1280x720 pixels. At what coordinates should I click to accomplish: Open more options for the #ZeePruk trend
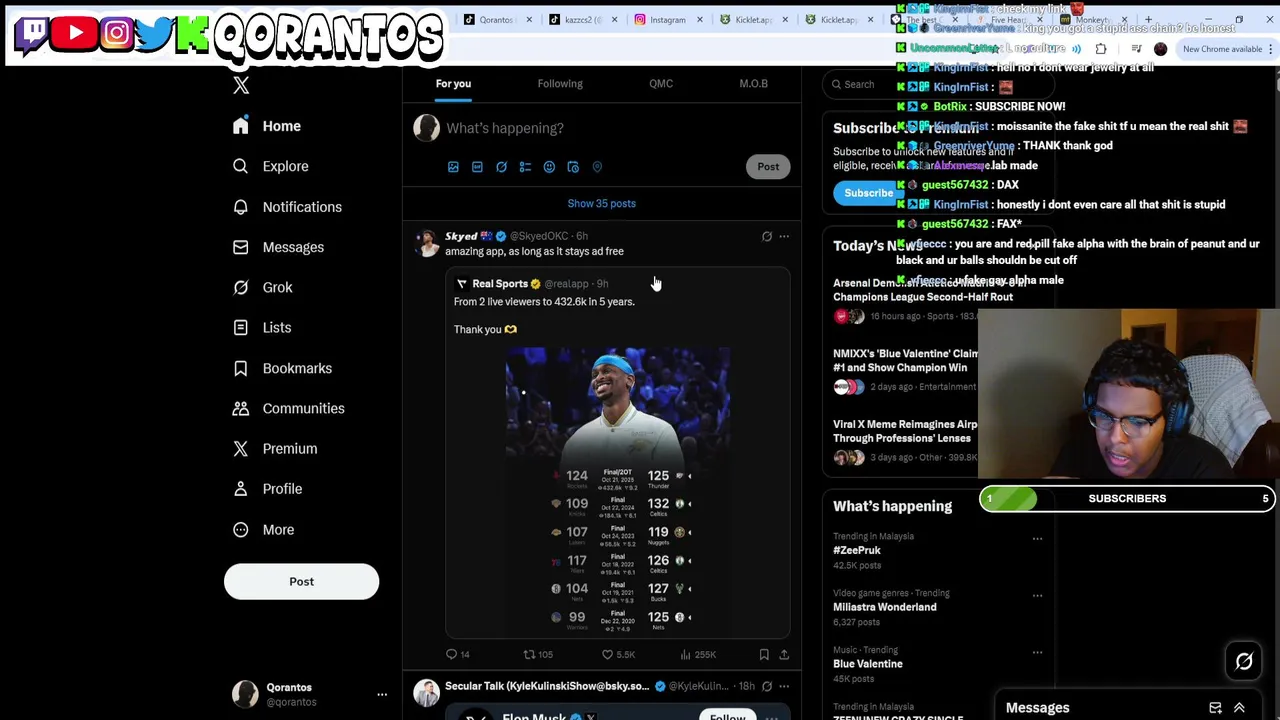pos(1037,539)
